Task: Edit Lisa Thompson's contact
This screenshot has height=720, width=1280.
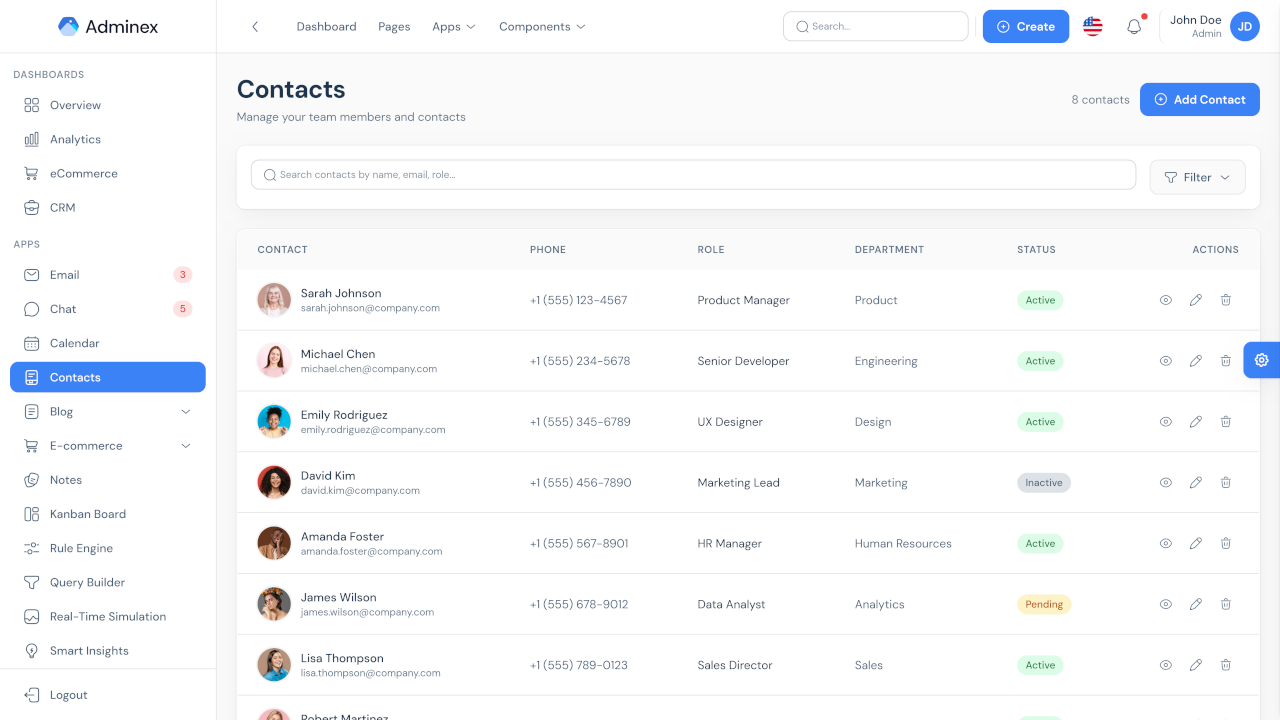Action: click(1196, 665)
